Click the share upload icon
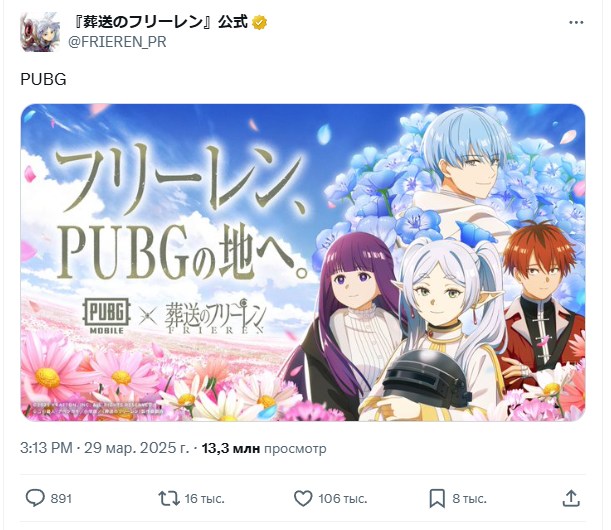 pos(571,498)
